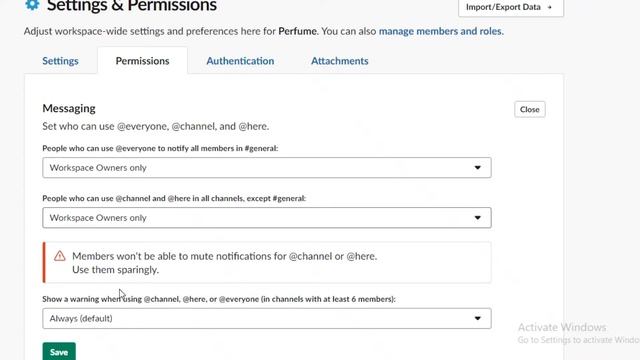Click the settings gear icon beside title

tap(32, 5)
